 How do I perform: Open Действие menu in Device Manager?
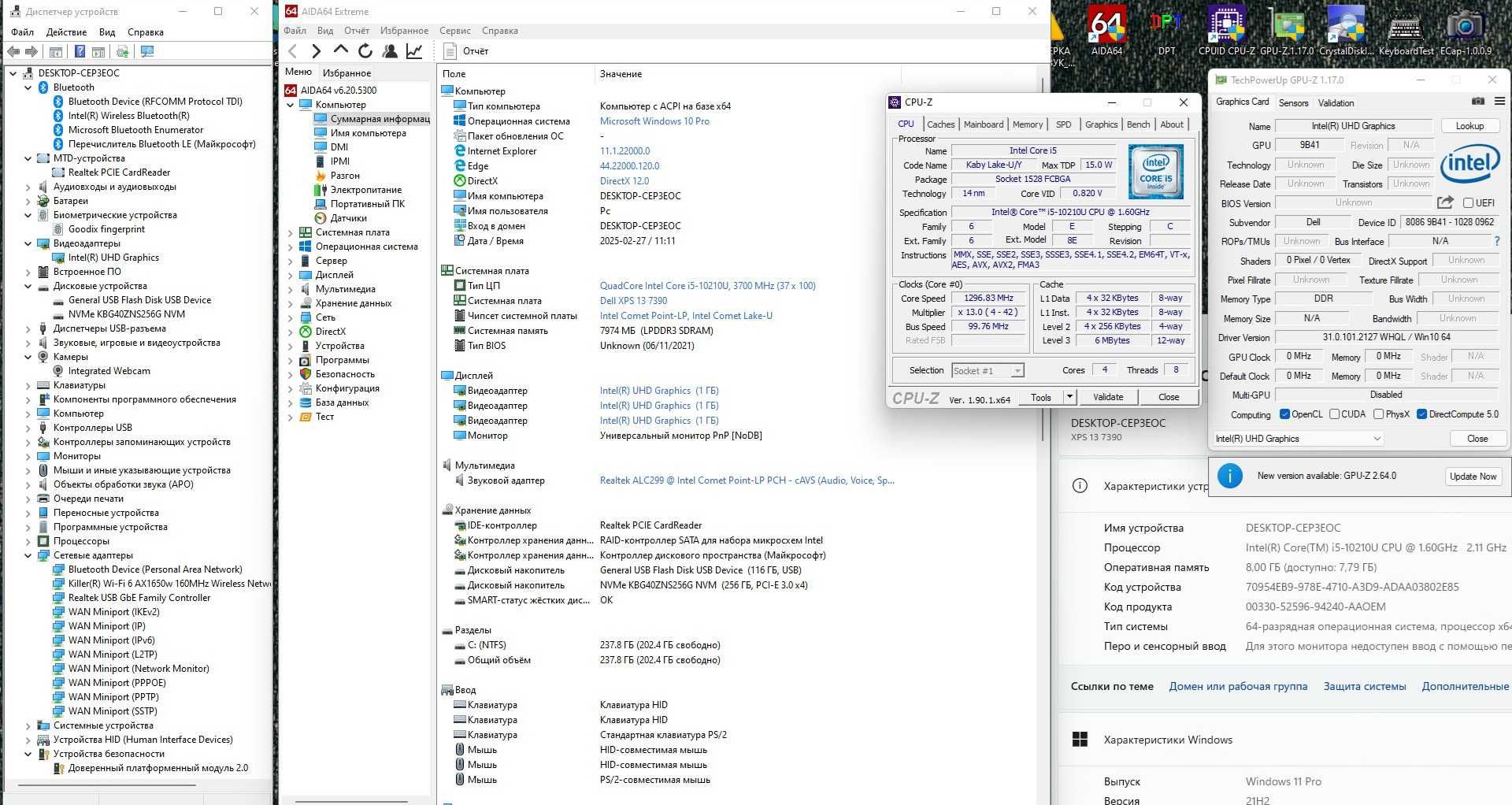point(66,32)
